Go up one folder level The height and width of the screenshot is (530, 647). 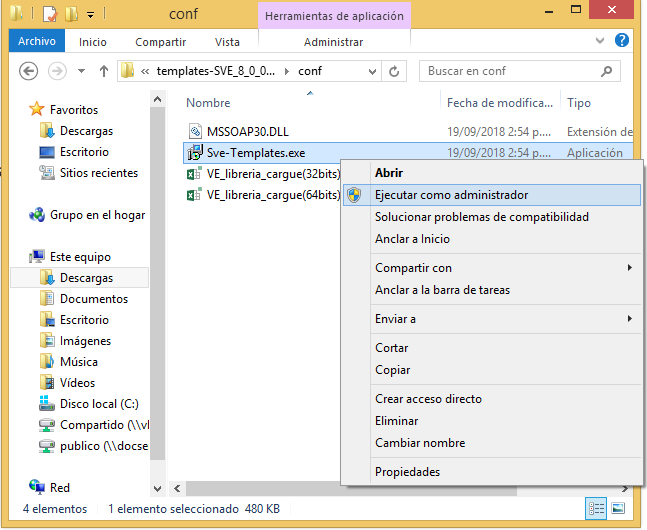click(x=104, y=71)
